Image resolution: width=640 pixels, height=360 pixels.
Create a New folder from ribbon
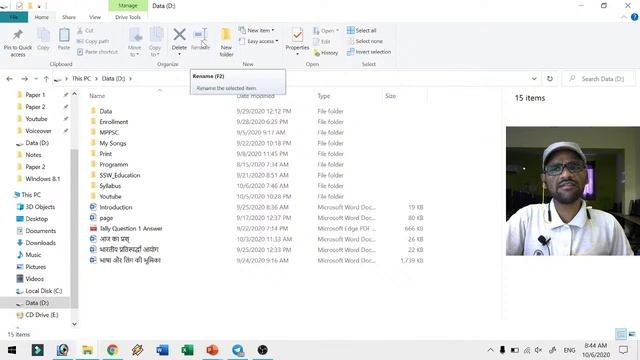point(226,42)
